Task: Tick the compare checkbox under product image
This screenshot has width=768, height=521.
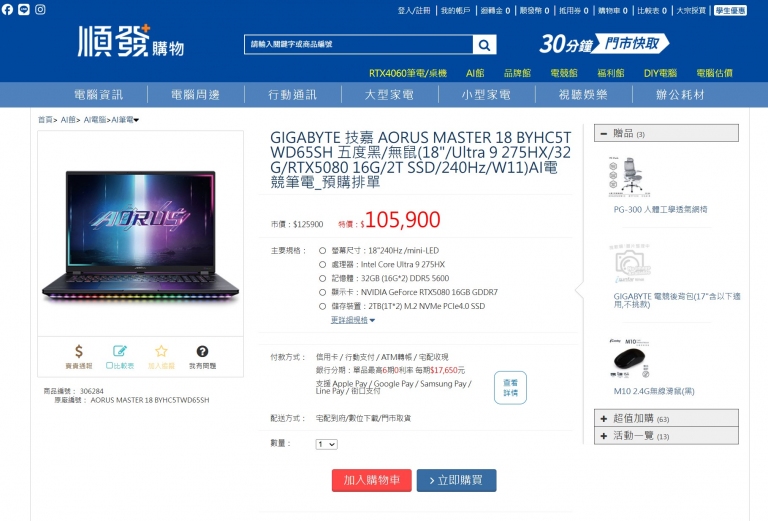Action: (x=109, y=366)
